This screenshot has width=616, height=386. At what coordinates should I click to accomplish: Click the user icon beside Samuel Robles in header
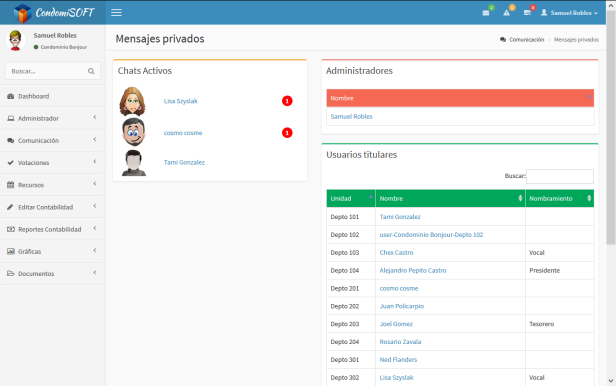544,13
